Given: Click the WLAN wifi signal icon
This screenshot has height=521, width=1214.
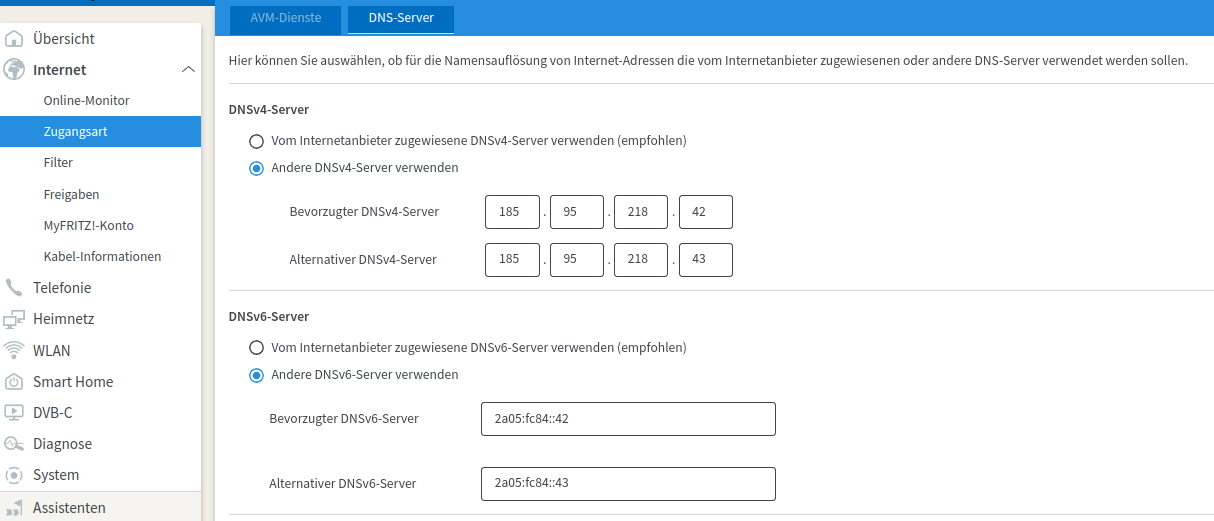Looking at the screenshot, I should 14,350.
